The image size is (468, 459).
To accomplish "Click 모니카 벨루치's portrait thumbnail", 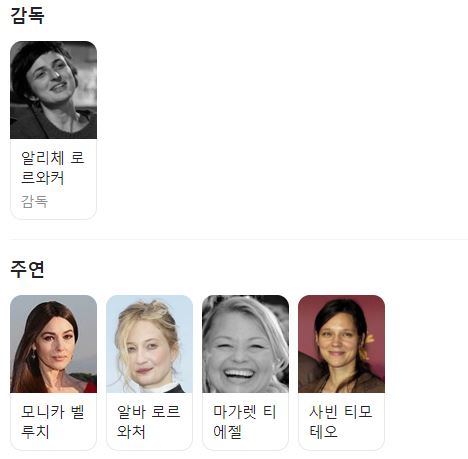I will point(53,344).
